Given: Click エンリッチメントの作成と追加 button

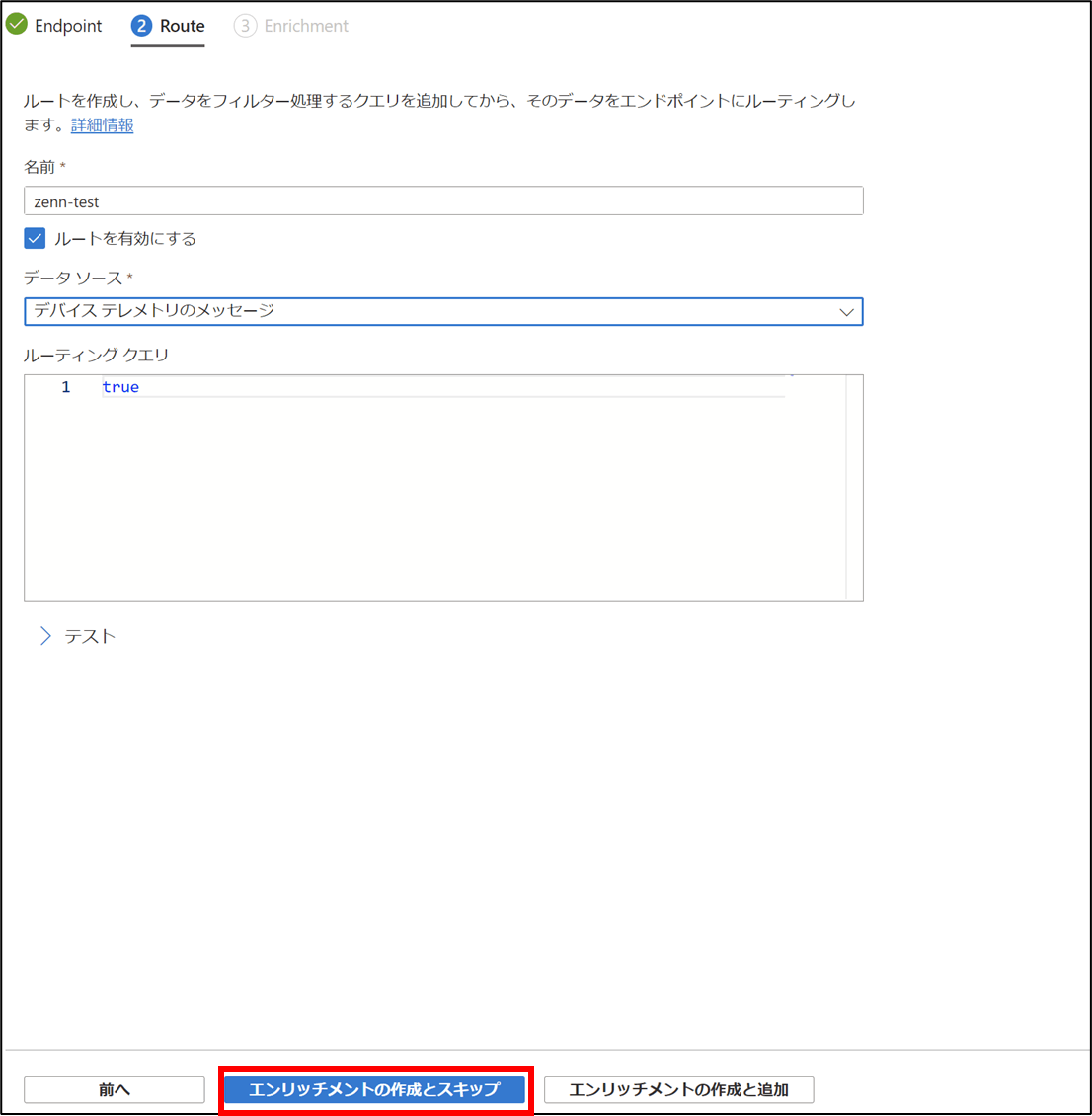Looking at the screenshot, I should (678, 1089).
